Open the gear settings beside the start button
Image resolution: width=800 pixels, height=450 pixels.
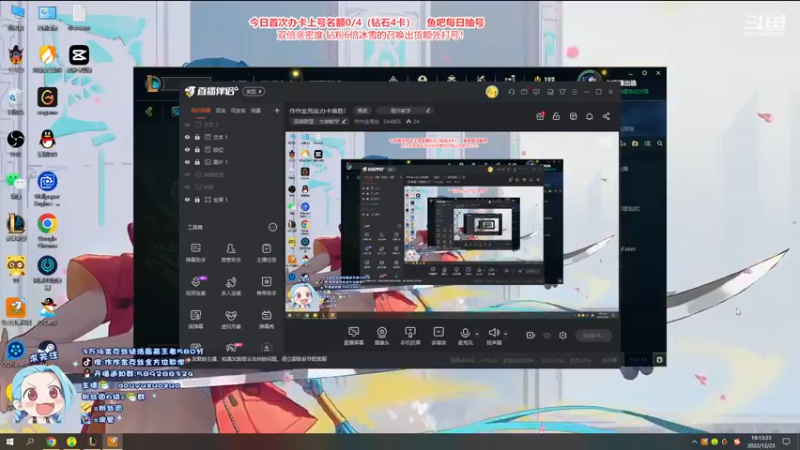pos(563,335)
